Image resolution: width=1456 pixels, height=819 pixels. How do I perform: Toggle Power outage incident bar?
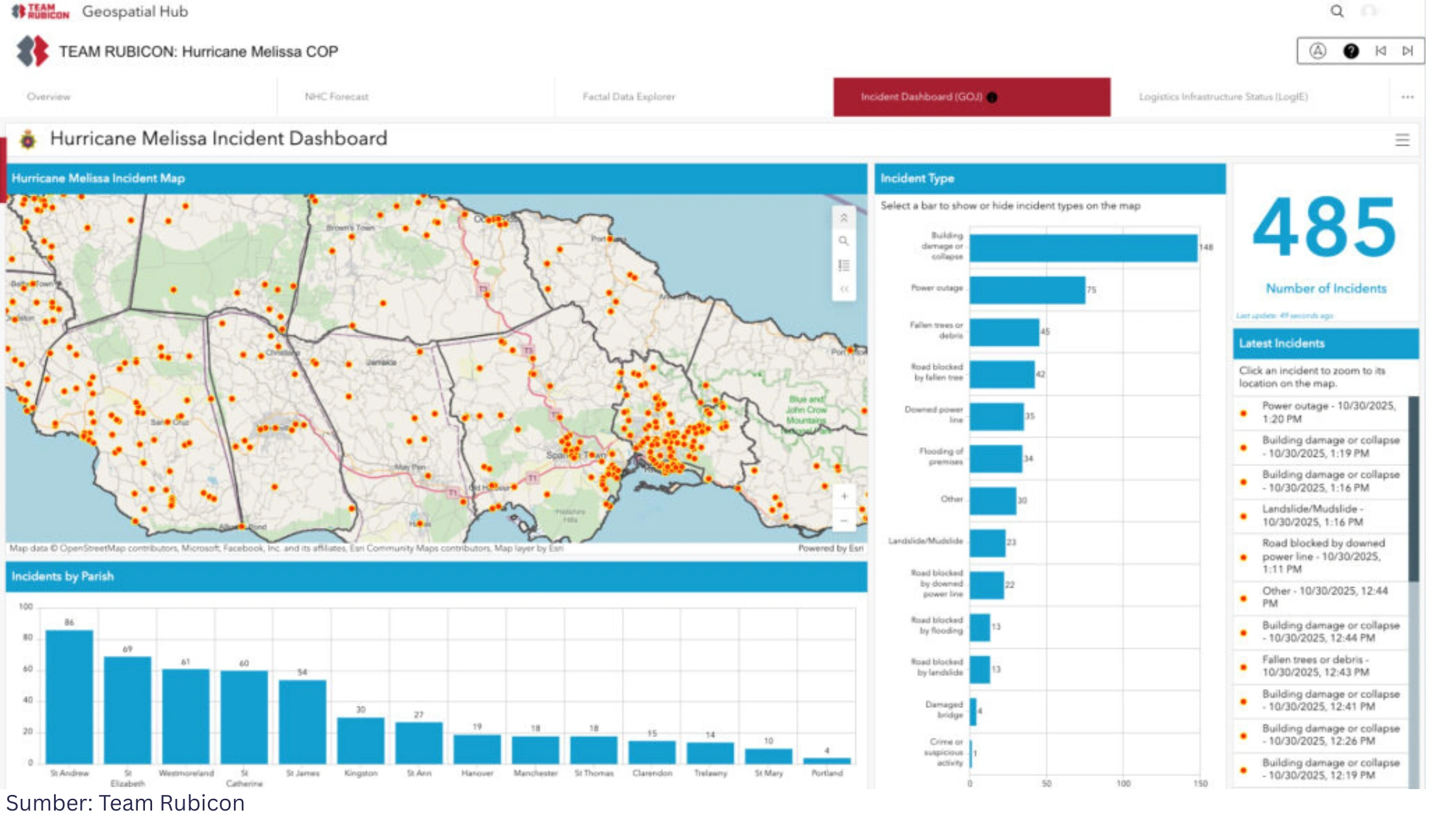click(x=1027, y=290)
